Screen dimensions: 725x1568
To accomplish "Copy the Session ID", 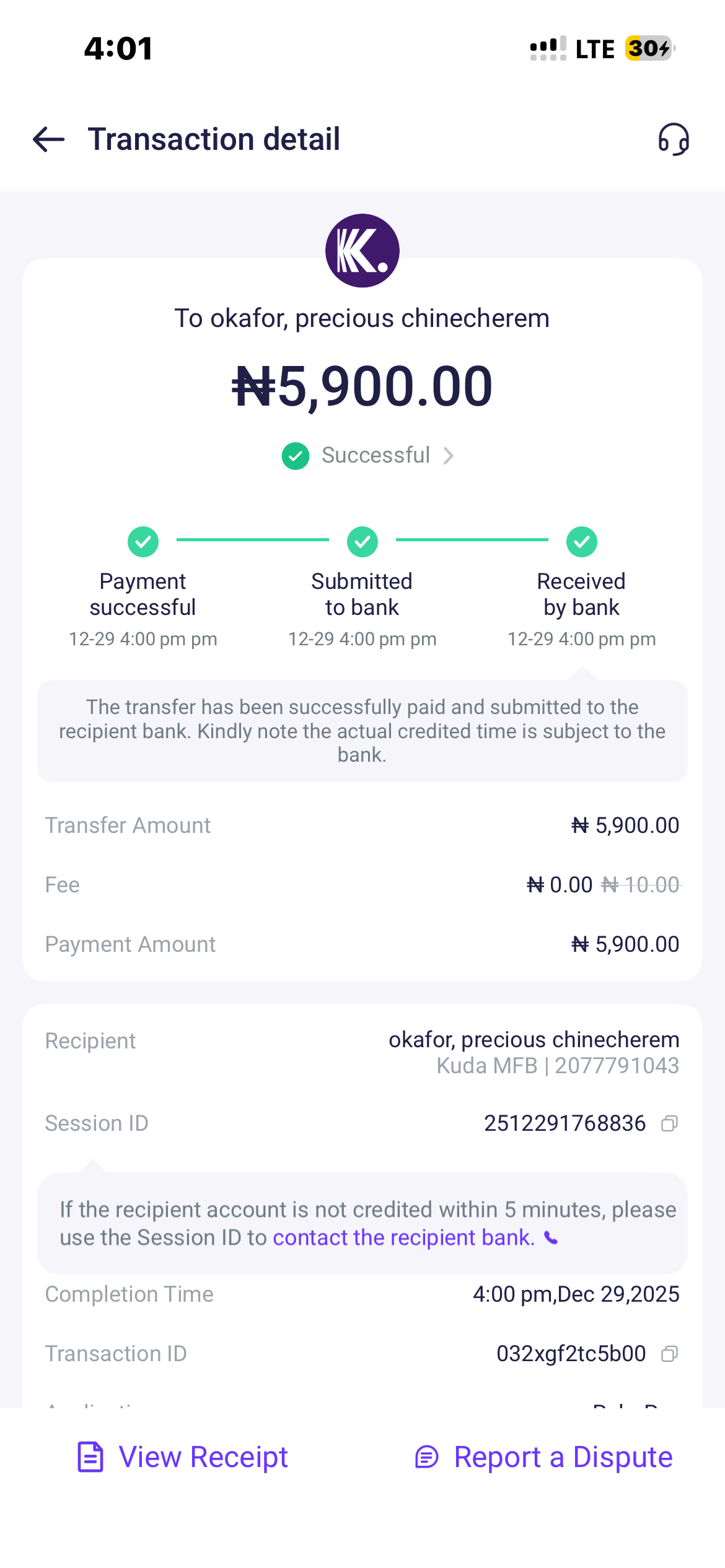I will [x=669, y=1123].
